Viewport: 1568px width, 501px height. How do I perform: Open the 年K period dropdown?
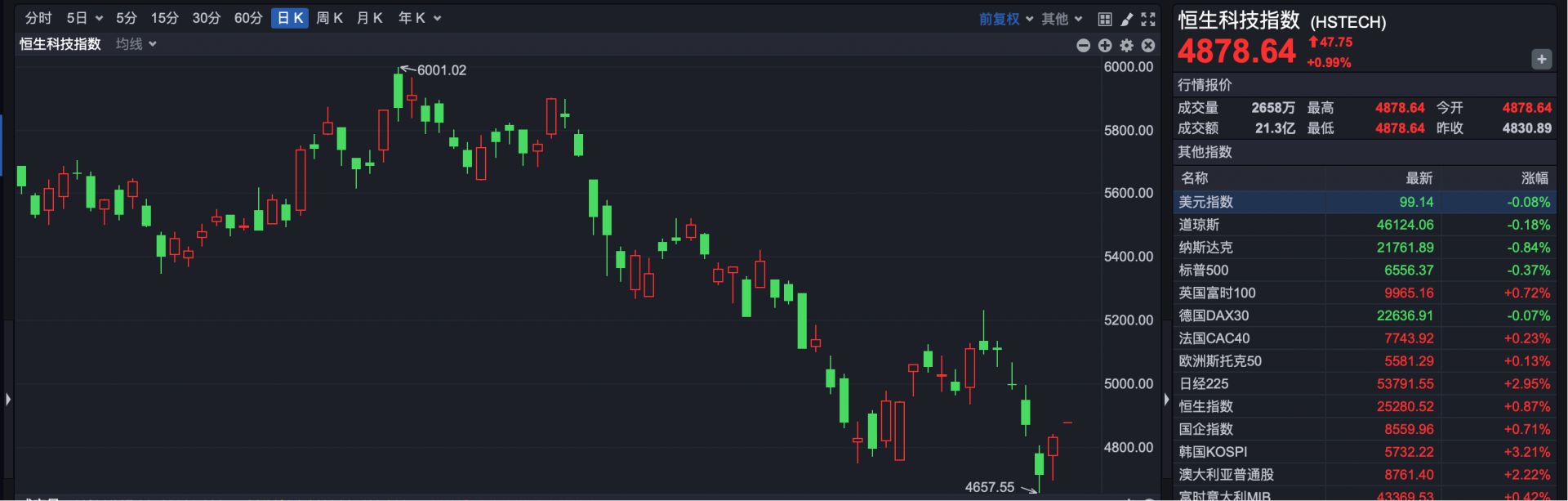(x=419, y=18)
